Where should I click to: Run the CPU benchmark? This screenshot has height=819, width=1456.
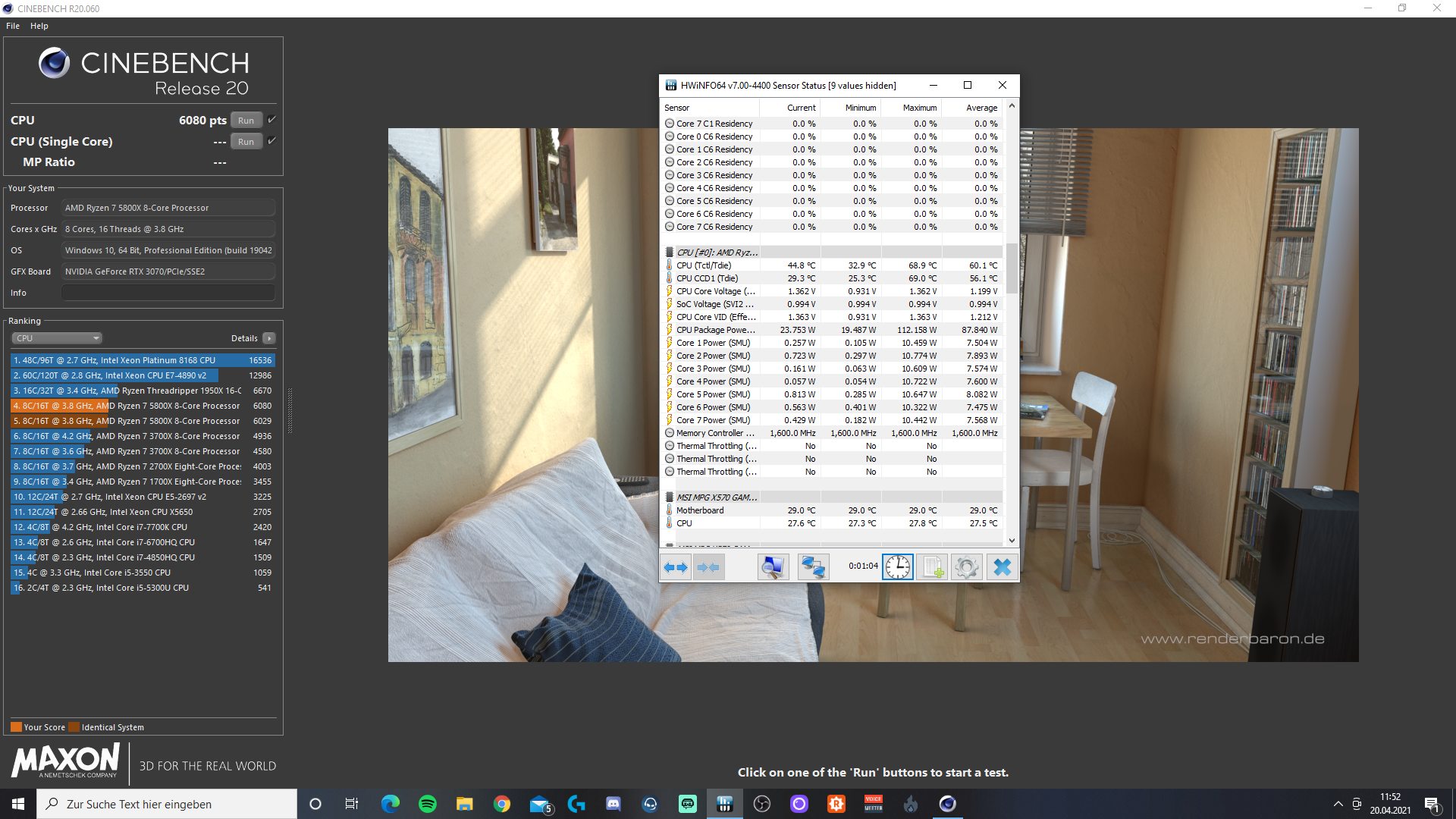(x=246, y=121)
